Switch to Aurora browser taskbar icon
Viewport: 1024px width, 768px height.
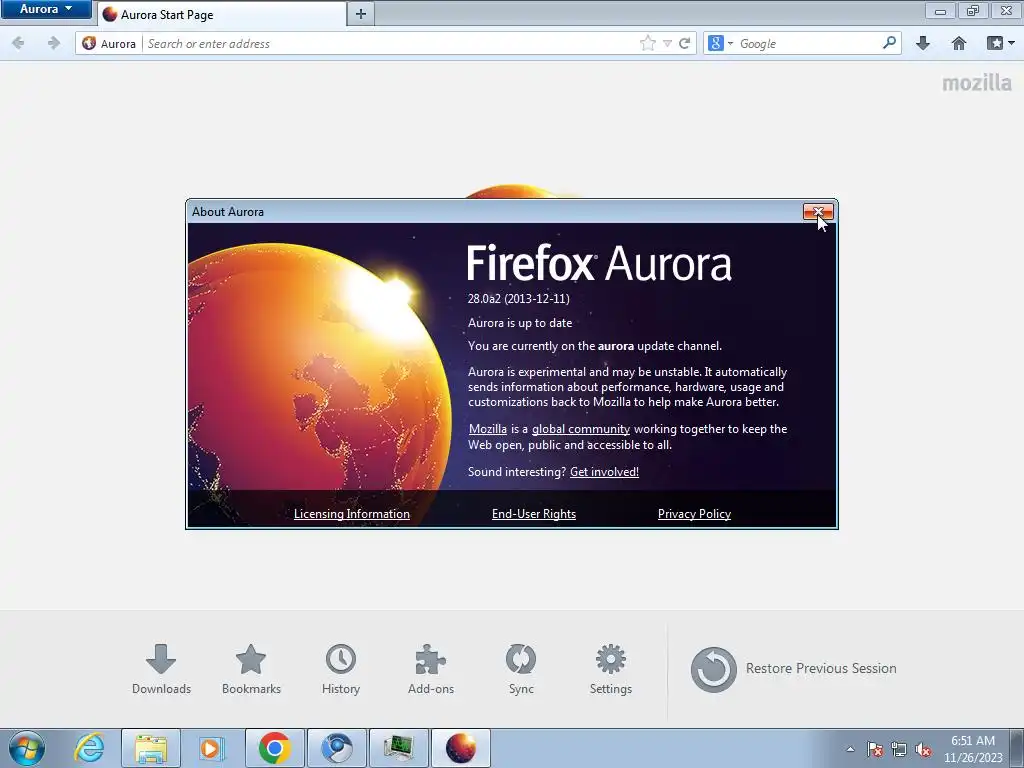click(461, 748)
